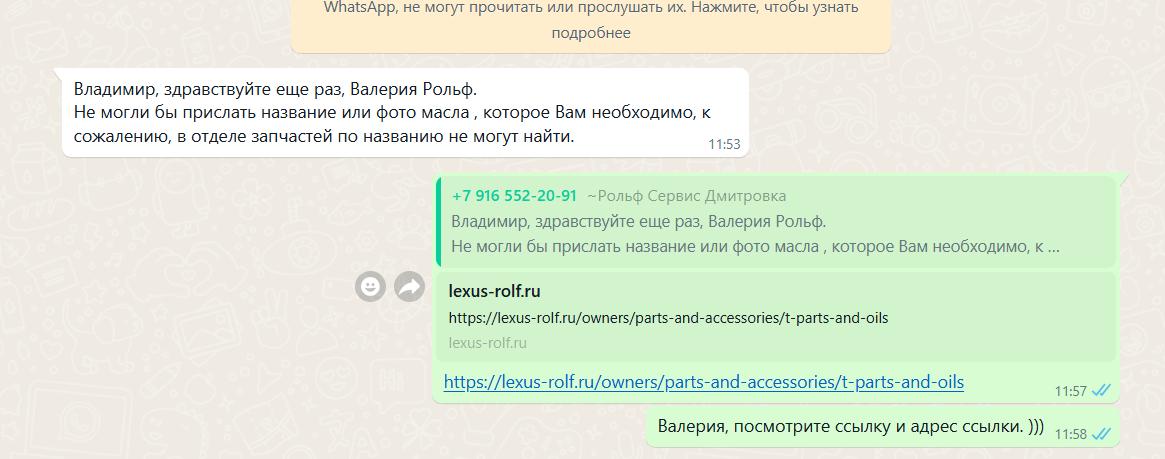Click the preview URL text in the link card
Image resolution: width=1165 pixels, height=459 pixels.
669,318
